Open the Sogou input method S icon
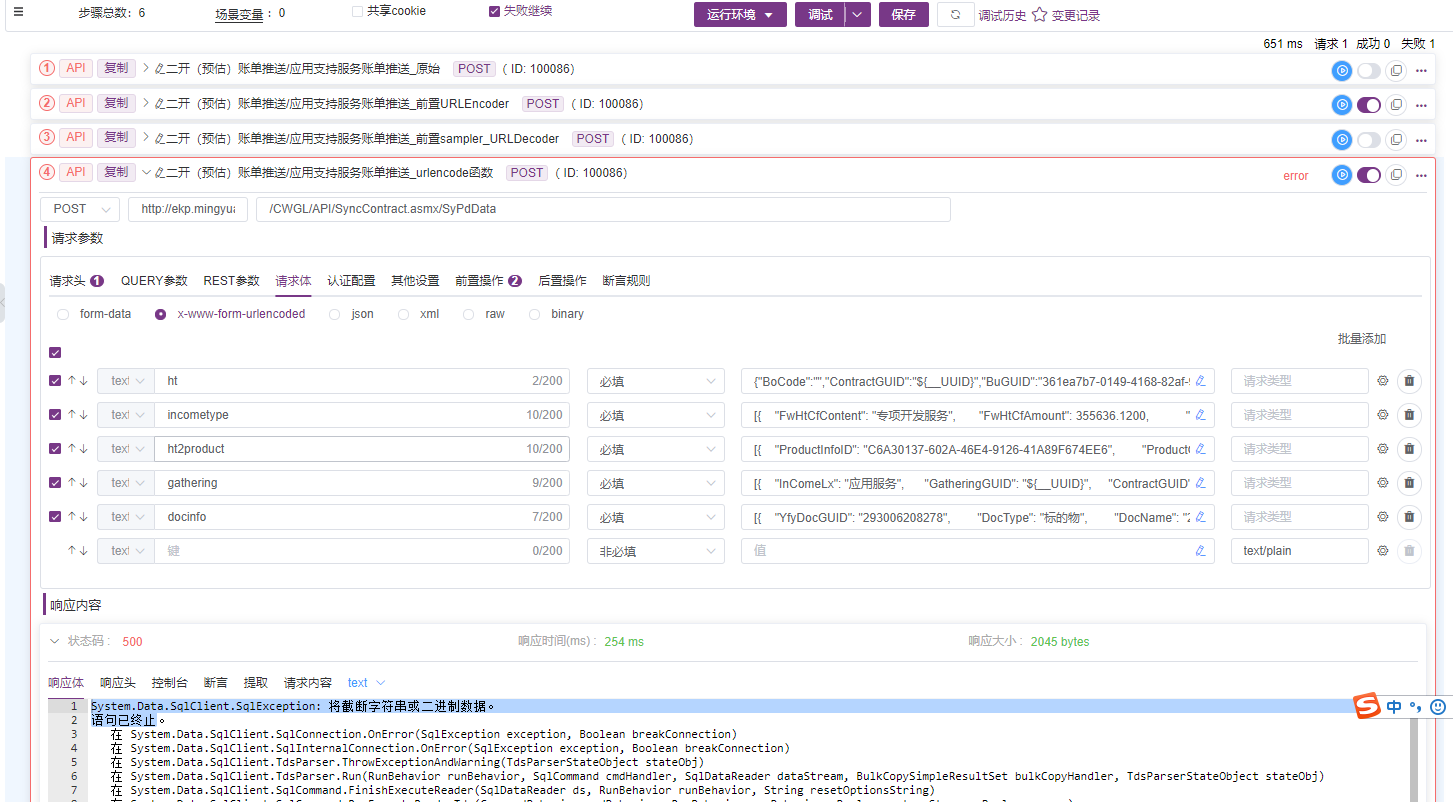The width and height of the screenshot is (1453, 802). [x=1367, y=706]
